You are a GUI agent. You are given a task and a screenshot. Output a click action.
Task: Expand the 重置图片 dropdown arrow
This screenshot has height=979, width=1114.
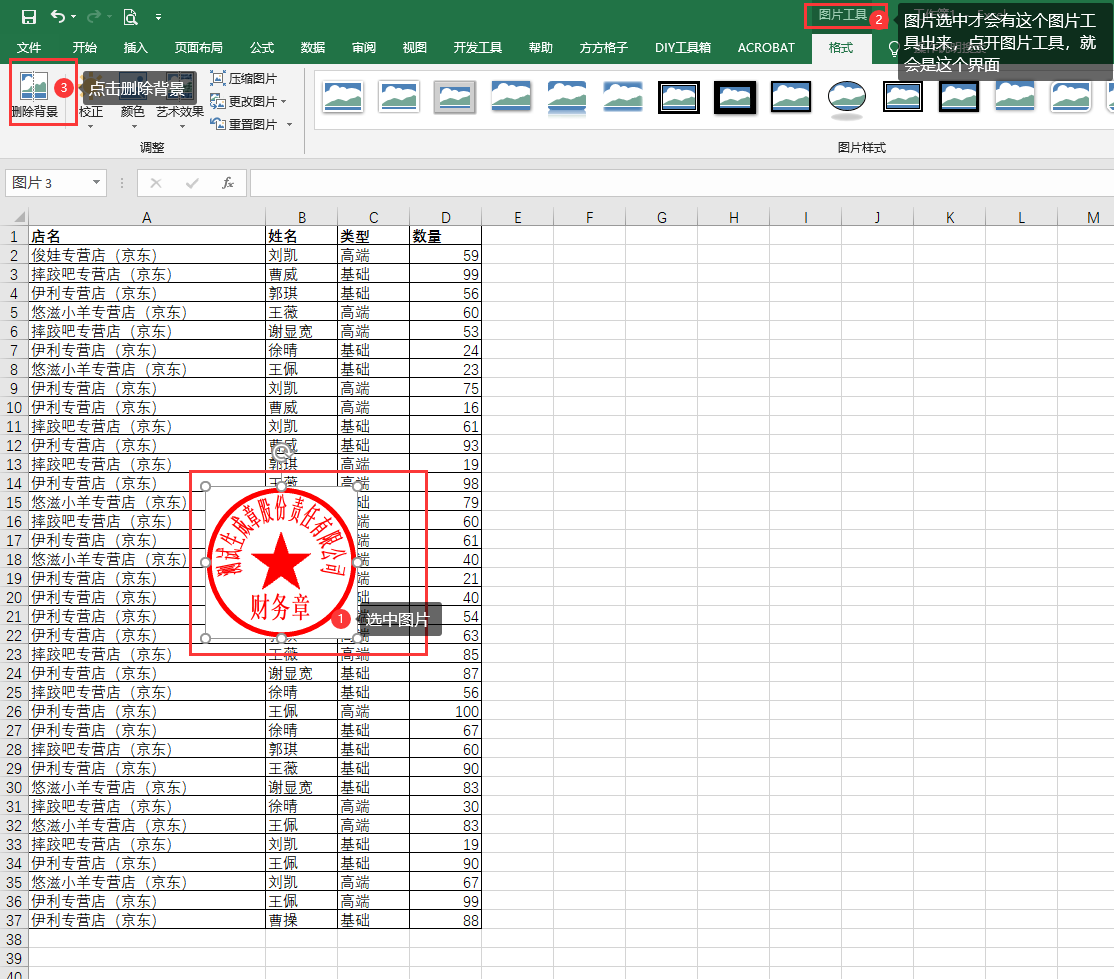point(289,124)
